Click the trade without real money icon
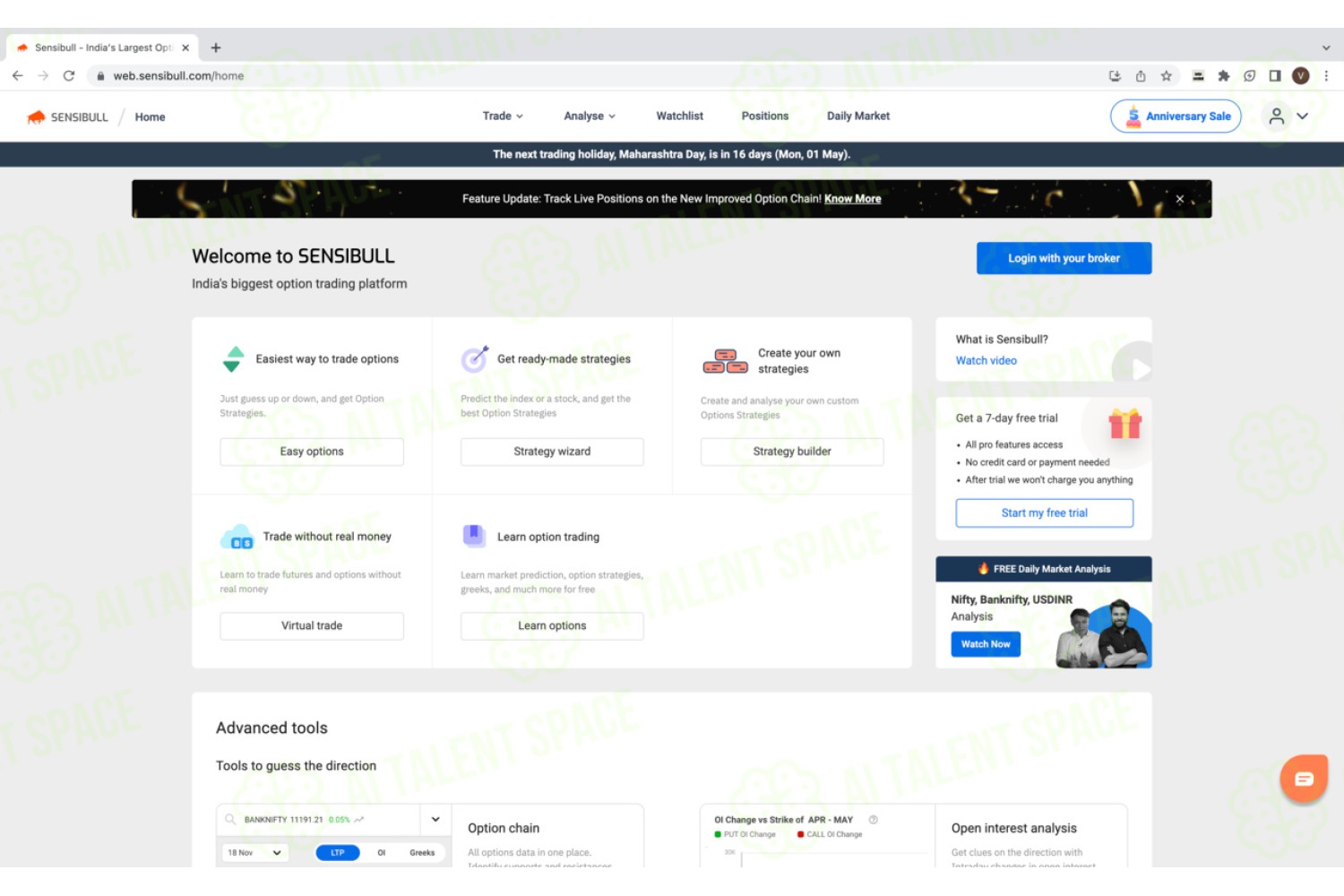The height and width of the screenshot is (896, 1344). [x=237, y=538]
